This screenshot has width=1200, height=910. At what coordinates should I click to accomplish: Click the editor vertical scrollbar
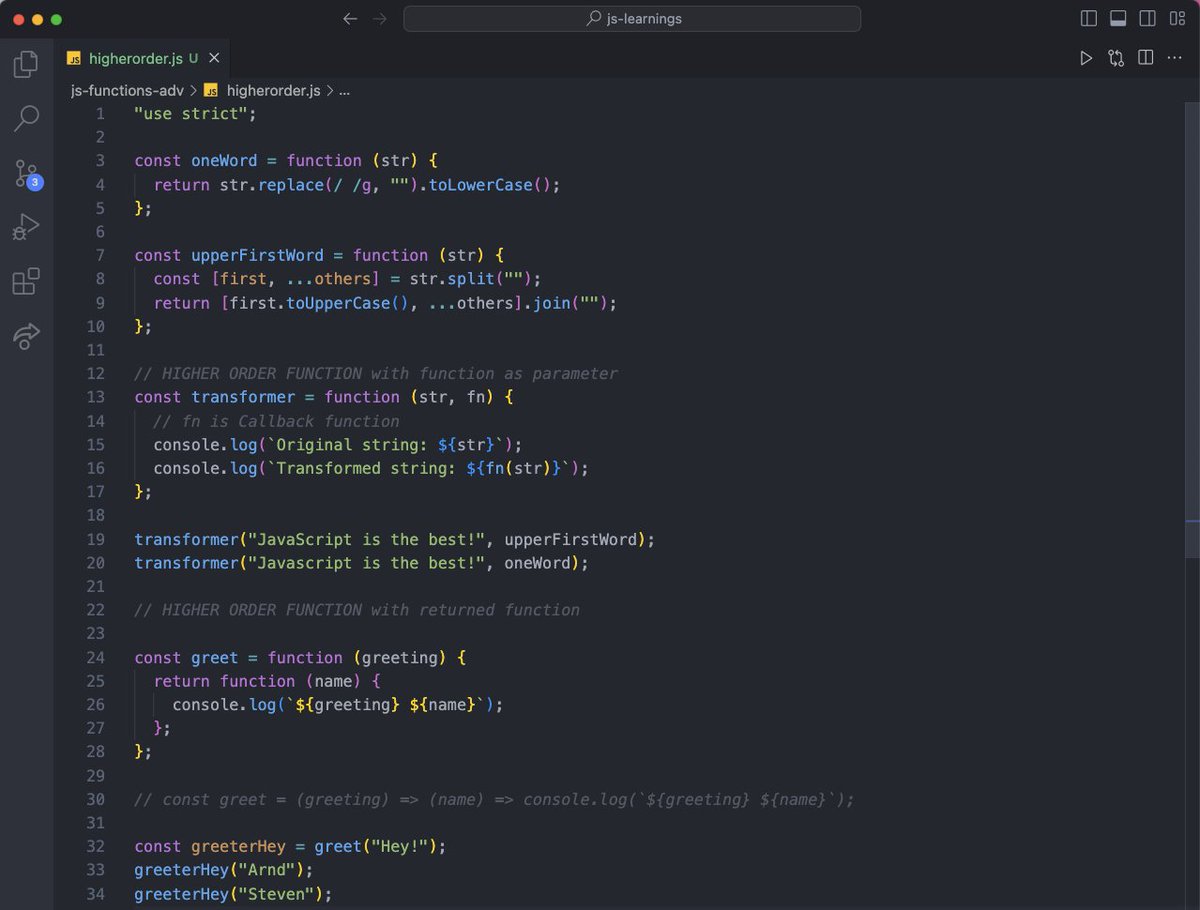pyautogui.click(x=1192, y=330)
